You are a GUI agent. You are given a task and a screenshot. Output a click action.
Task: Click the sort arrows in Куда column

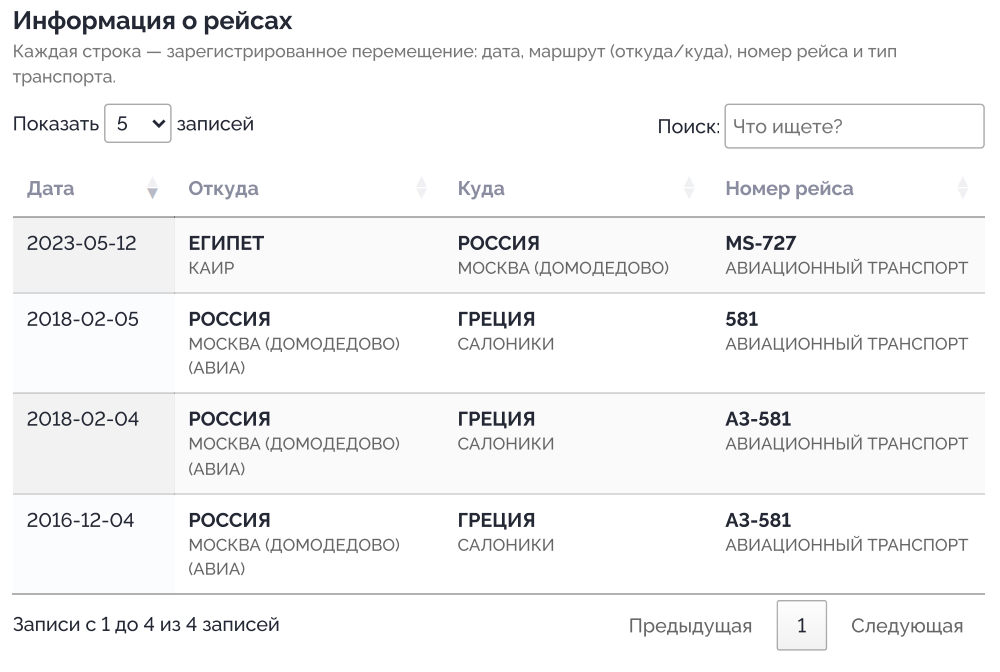coord(689,188)
